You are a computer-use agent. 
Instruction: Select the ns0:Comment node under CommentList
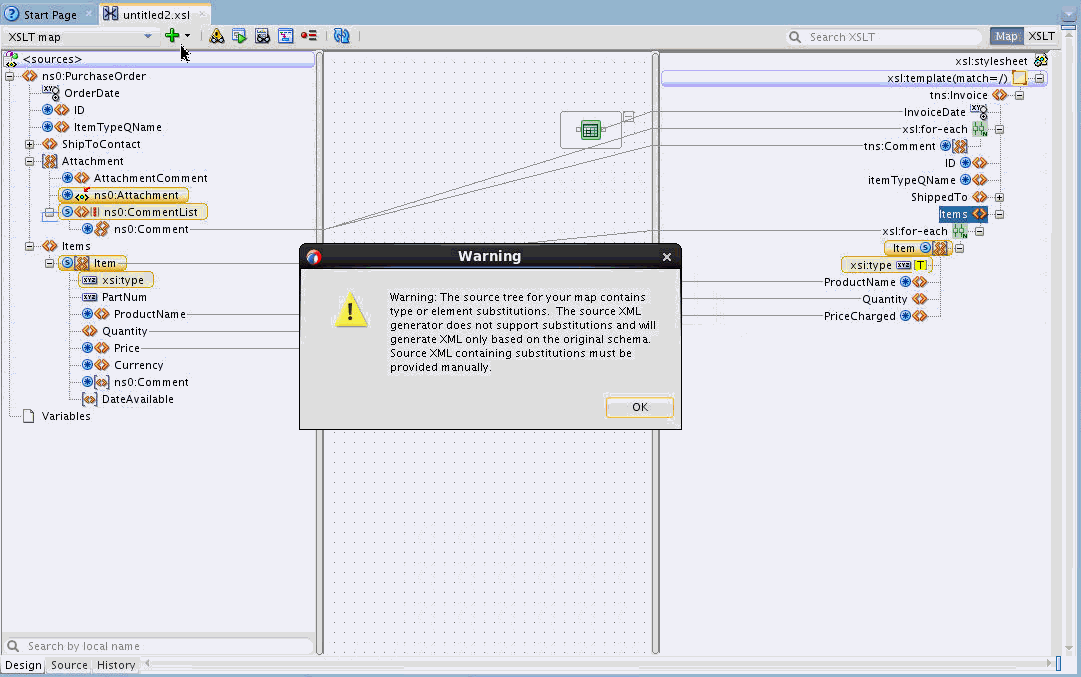tap(151, 229)
